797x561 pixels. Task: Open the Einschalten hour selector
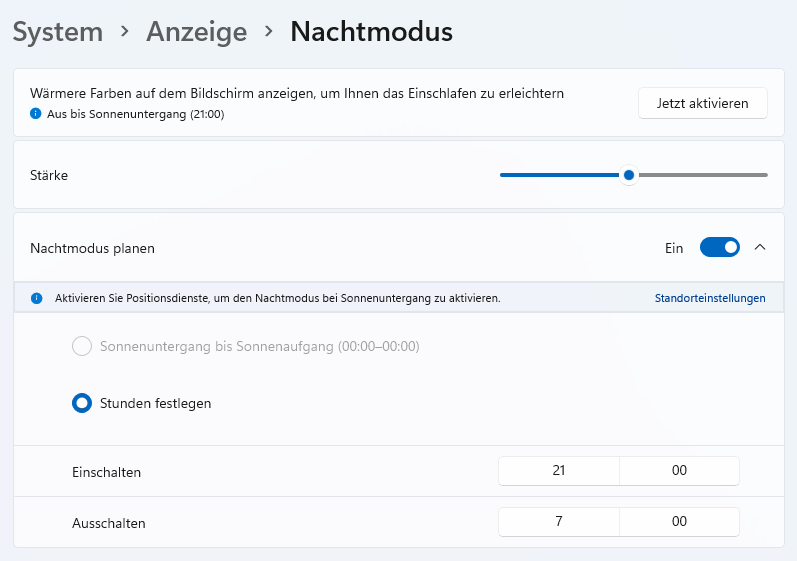(559, 471)
